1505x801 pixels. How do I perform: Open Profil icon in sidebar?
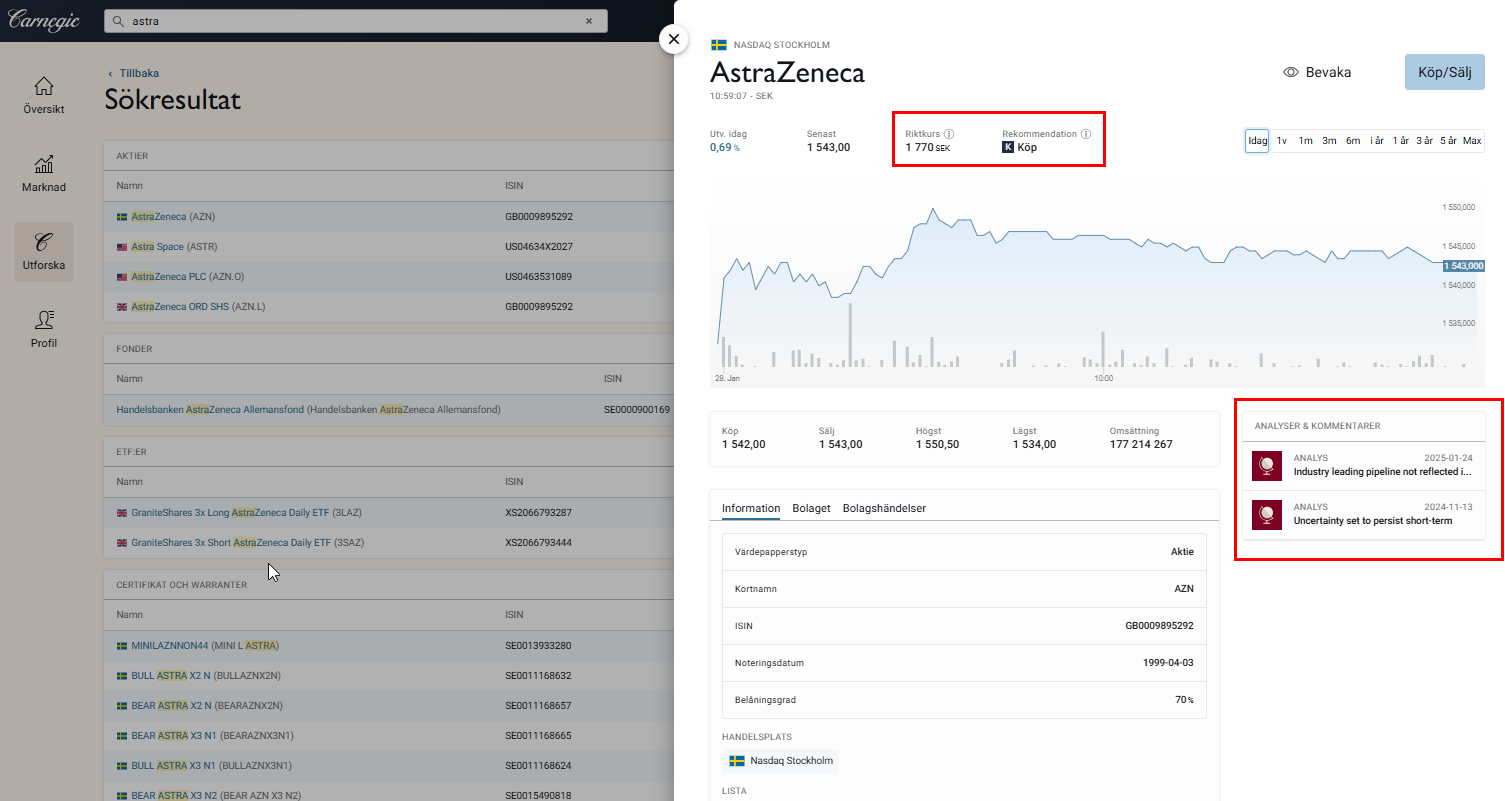pyautogui.click(x=44, y=320)
